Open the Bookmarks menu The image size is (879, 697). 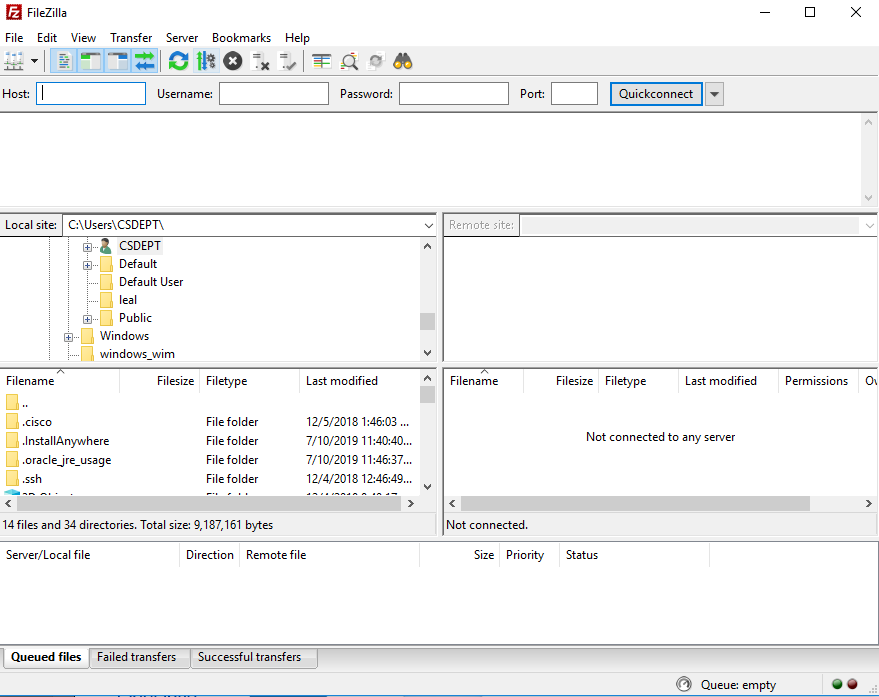242,38
